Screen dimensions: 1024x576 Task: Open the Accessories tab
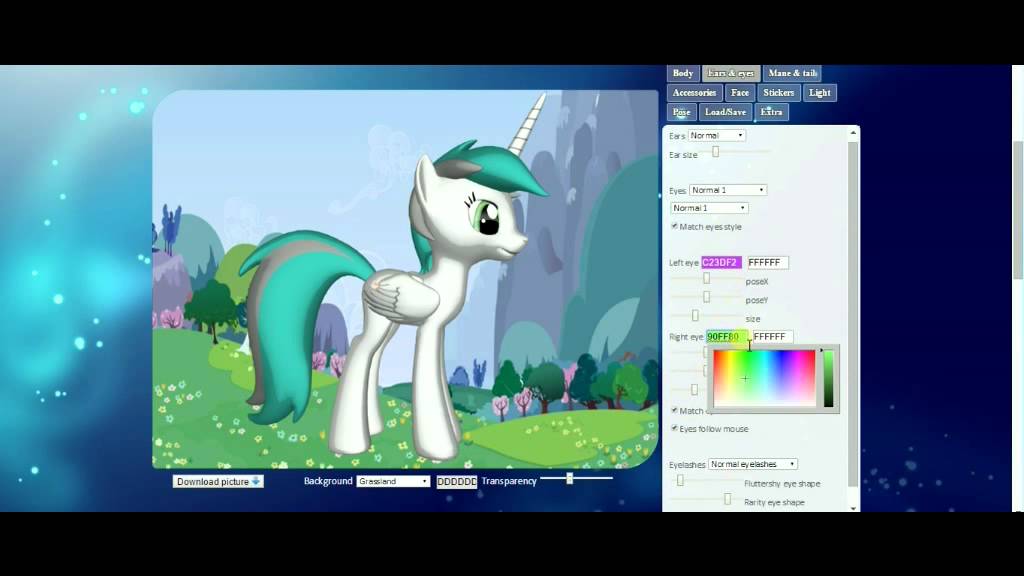pyautogui.click(x=694, y=93)
